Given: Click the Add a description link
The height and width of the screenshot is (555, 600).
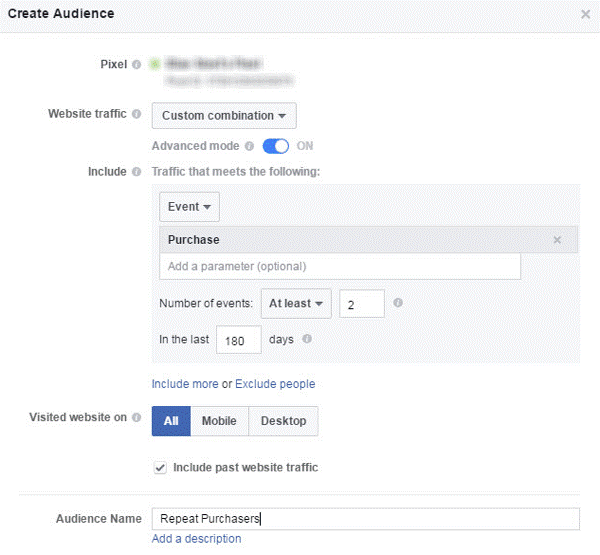Looking at the screenshot, I should tap(196, 539).
